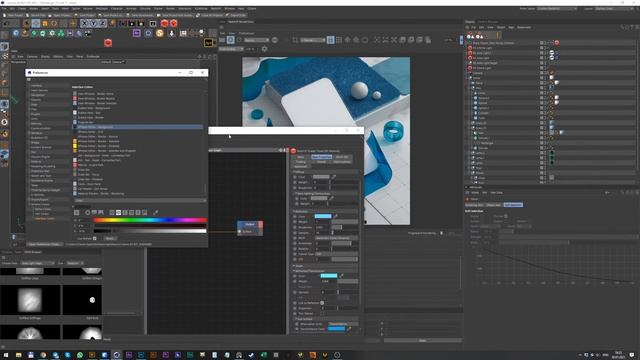The width and height of the screenshot is (640, 360).
Task: Open the viewport Display menu
Action: tap(45, 56)
